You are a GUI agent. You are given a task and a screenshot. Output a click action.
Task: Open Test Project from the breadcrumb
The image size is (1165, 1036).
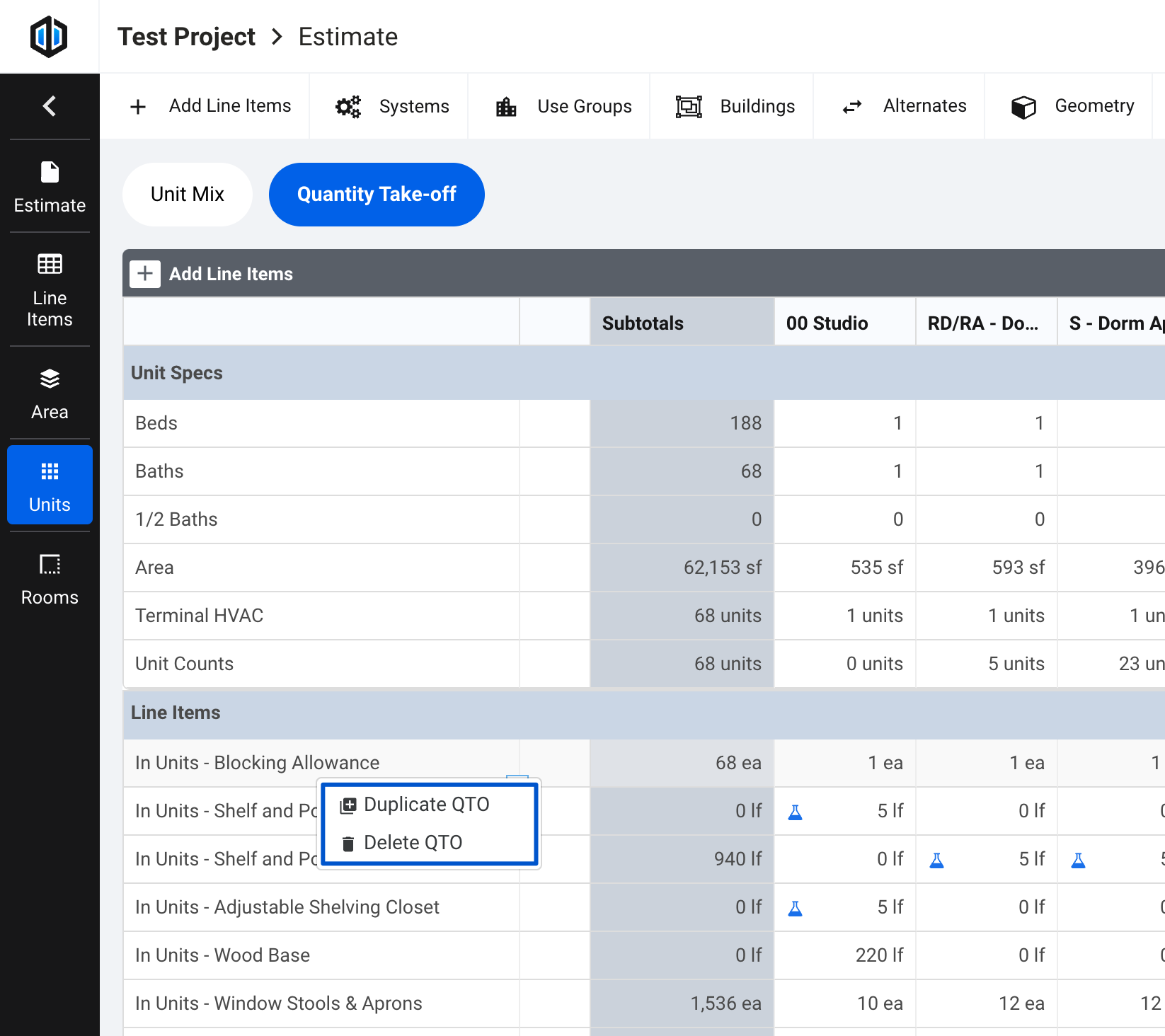point(186,36)
